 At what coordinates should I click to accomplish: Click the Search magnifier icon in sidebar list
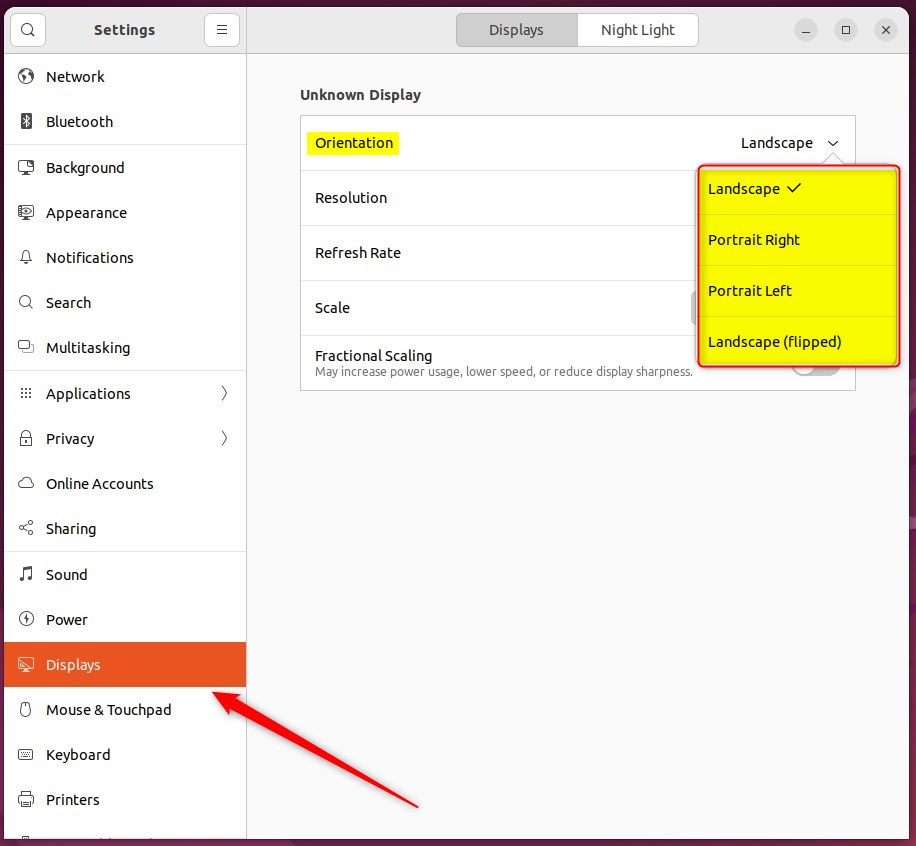[x=26, y=302]
